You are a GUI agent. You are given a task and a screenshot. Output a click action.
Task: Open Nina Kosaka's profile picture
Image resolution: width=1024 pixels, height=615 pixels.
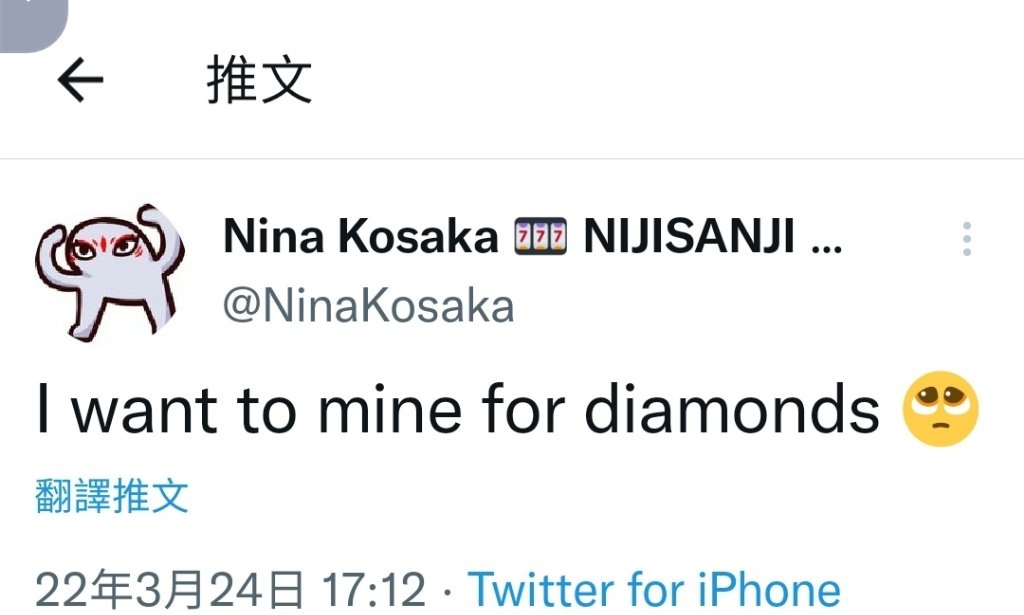pos(110,272)
